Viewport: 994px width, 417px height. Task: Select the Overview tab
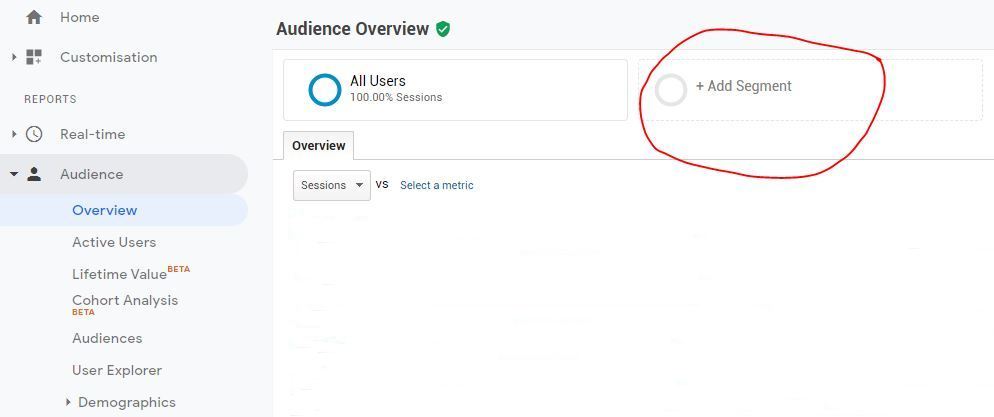[x=318, y=146]
